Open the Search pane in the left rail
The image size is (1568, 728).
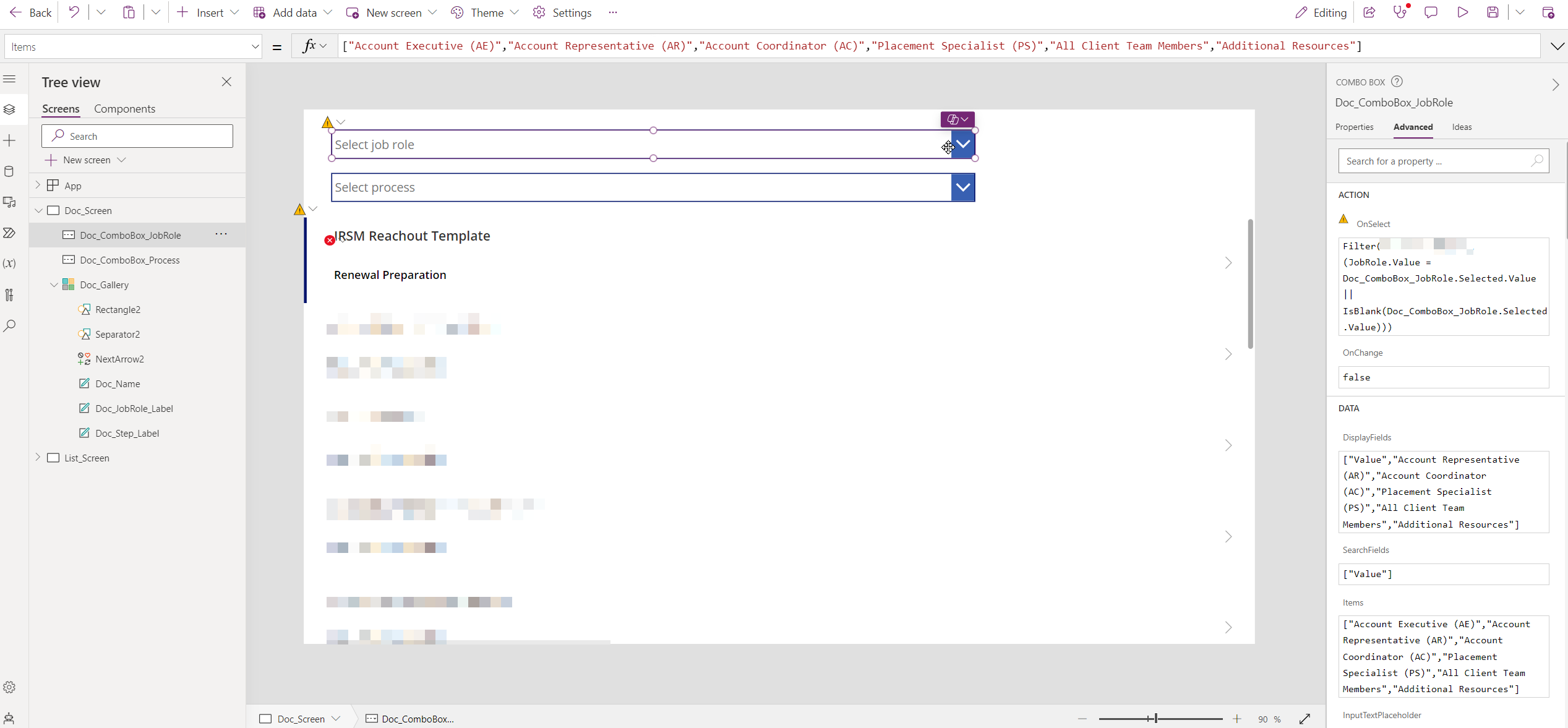tap(10, 326)
